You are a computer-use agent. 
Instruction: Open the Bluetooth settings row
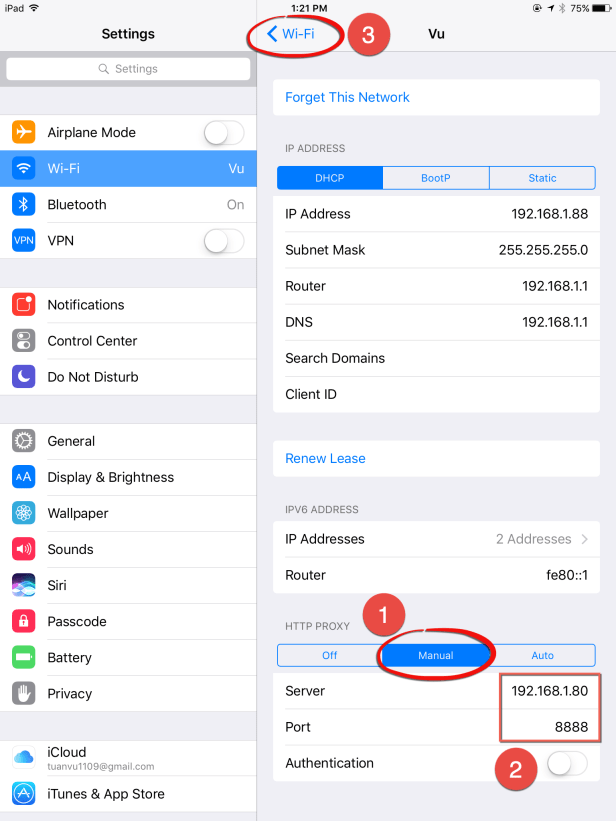128,204
